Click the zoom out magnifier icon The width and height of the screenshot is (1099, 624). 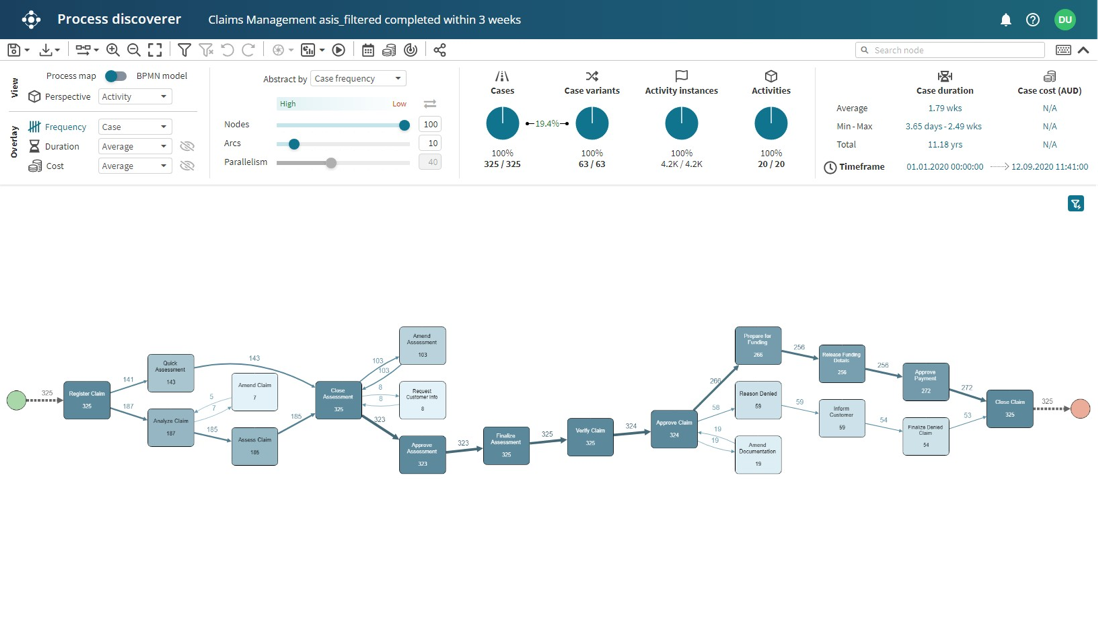[134, 50]
